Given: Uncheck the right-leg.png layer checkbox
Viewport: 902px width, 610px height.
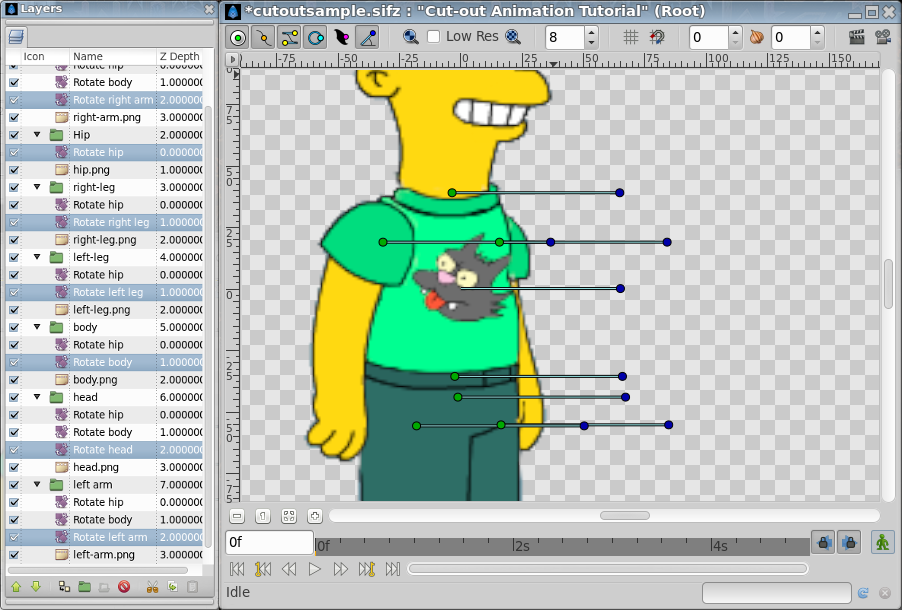Looking at the screenshot, I should click(14, 240).
